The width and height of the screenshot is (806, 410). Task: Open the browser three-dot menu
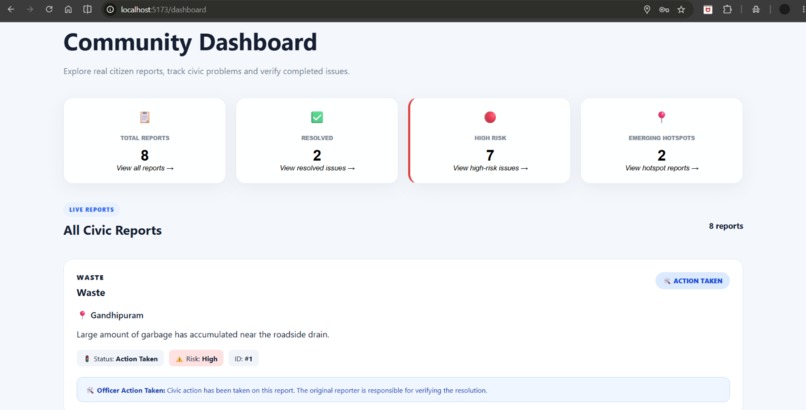803,9
